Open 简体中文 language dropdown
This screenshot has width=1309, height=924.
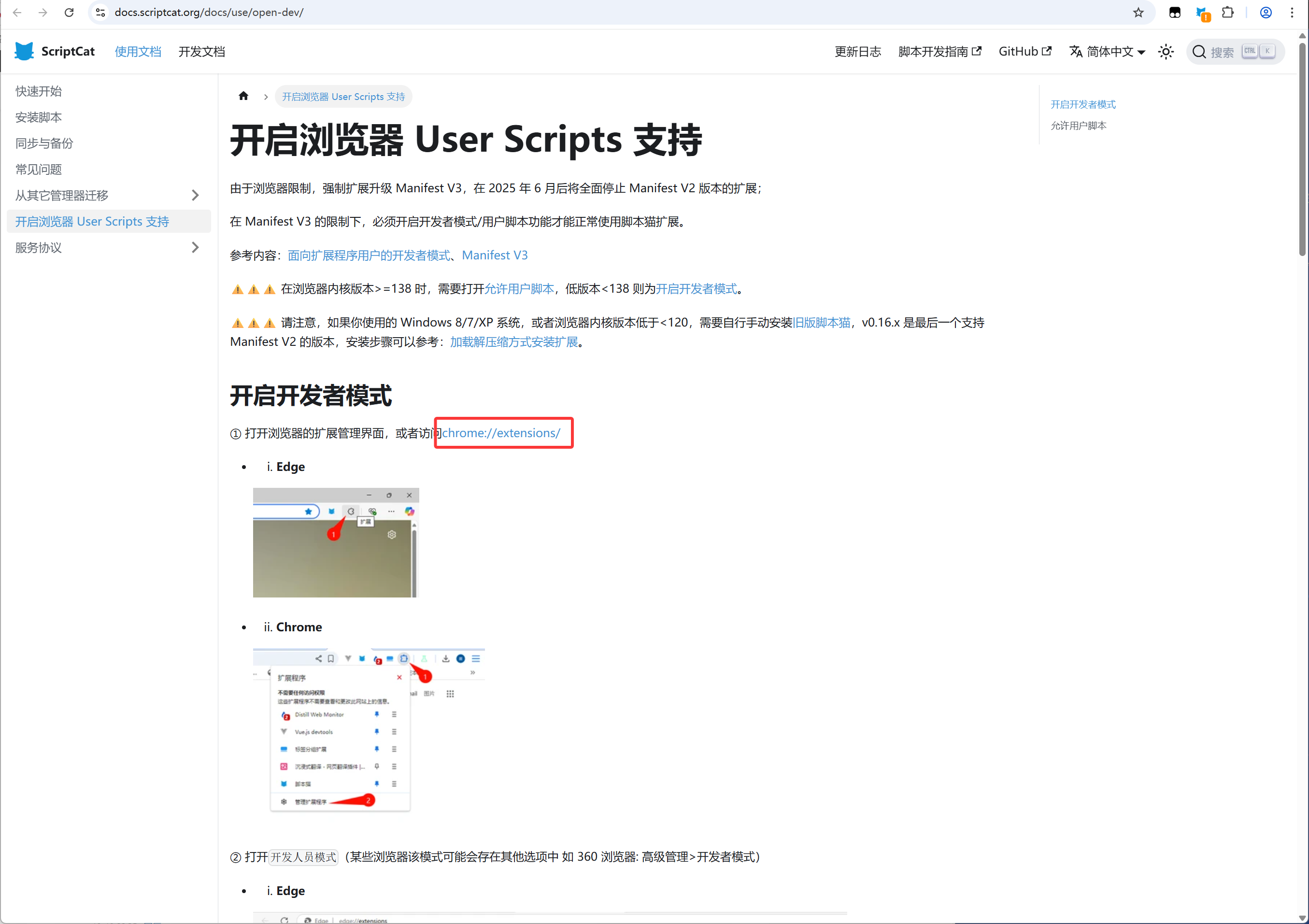[1107, 52]
